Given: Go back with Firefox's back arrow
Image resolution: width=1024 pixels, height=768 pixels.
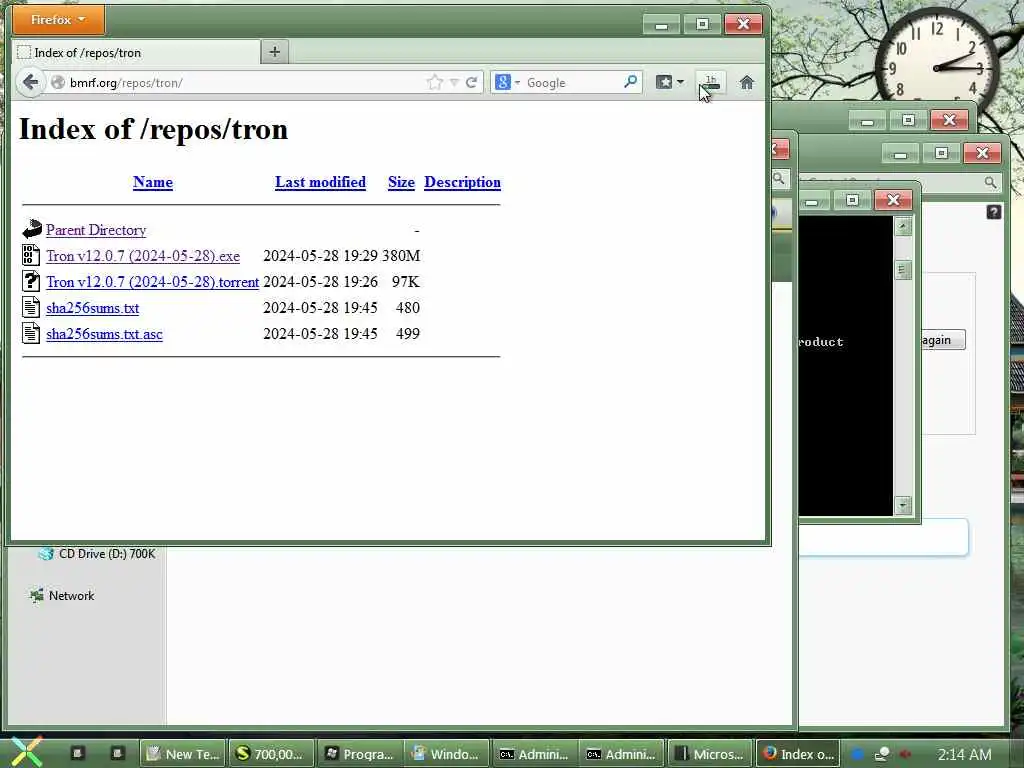Looking at the screenshot, I should tap(30, 82).
